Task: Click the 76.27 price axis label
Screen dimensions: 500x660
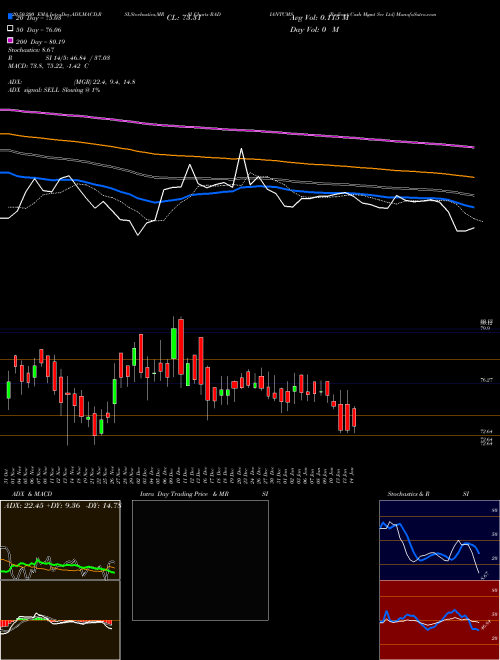Action: (486, 380)
